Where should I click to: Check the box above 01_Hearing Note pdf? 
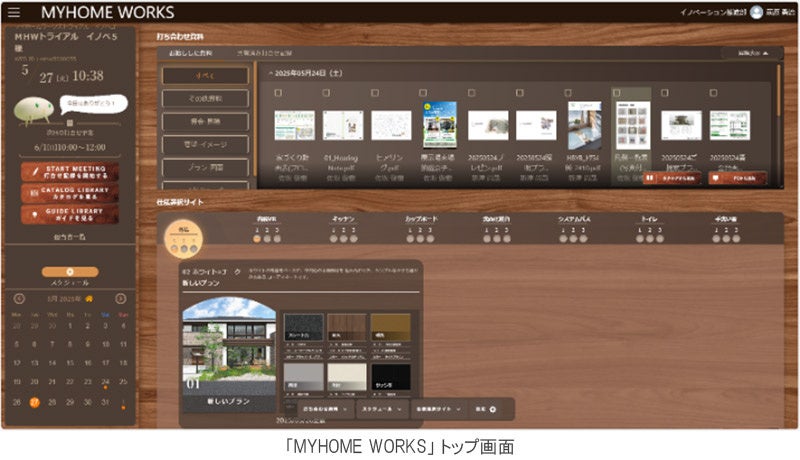click(326, 93)
